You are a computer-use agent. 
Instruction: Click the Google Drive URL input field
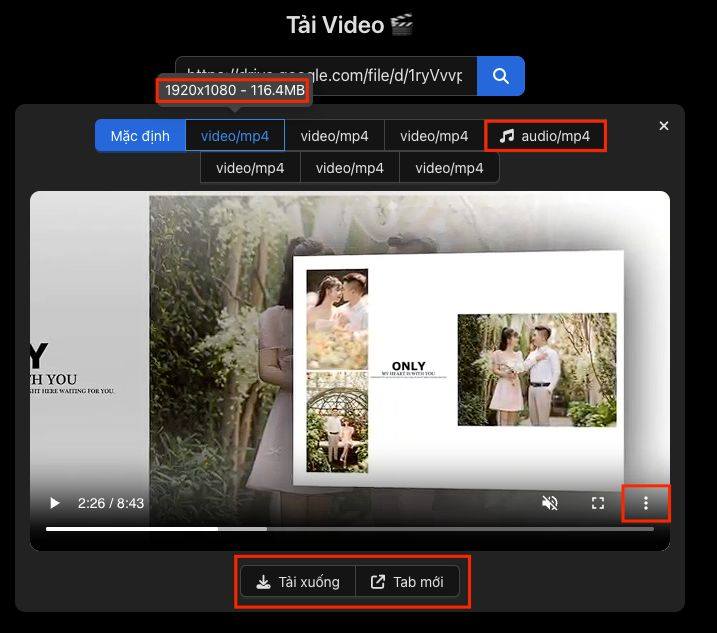click(326, 76)
